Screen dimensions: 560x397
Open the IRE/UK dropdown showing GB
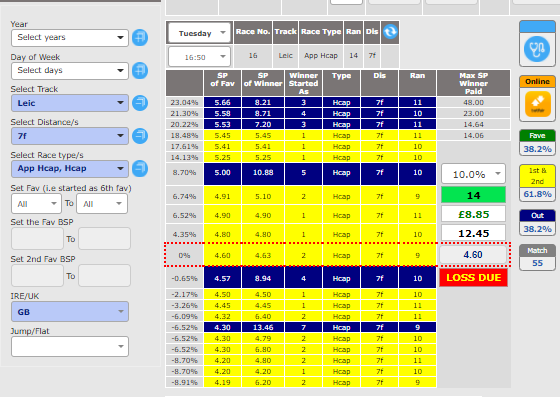[x=70, y=312]
